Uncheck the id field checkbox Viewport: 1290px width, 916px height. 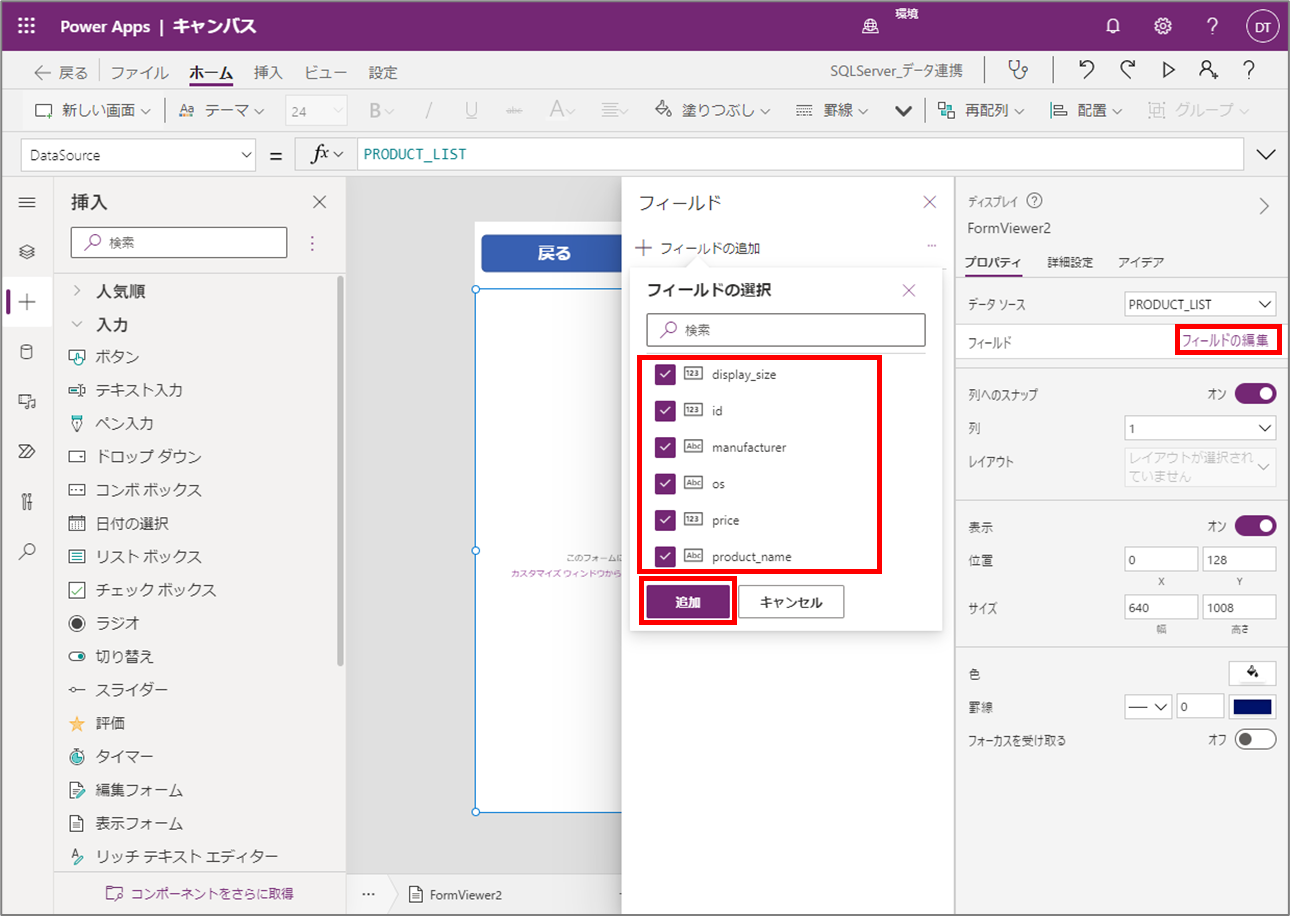pos(665,410)
